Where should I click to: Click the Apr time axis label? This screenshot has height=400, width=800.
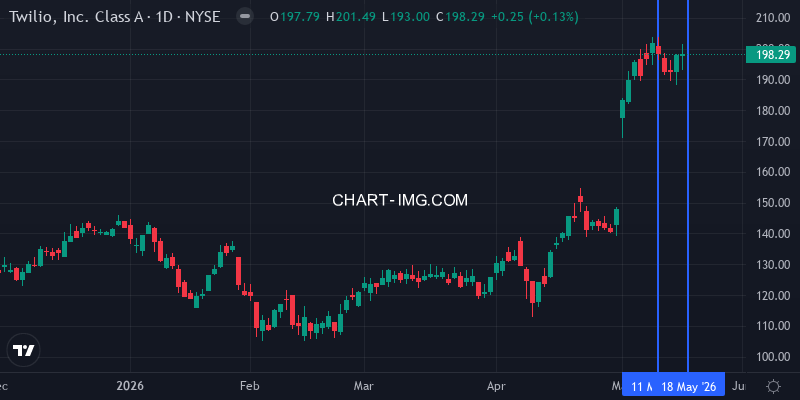click(x=496, y=386)
